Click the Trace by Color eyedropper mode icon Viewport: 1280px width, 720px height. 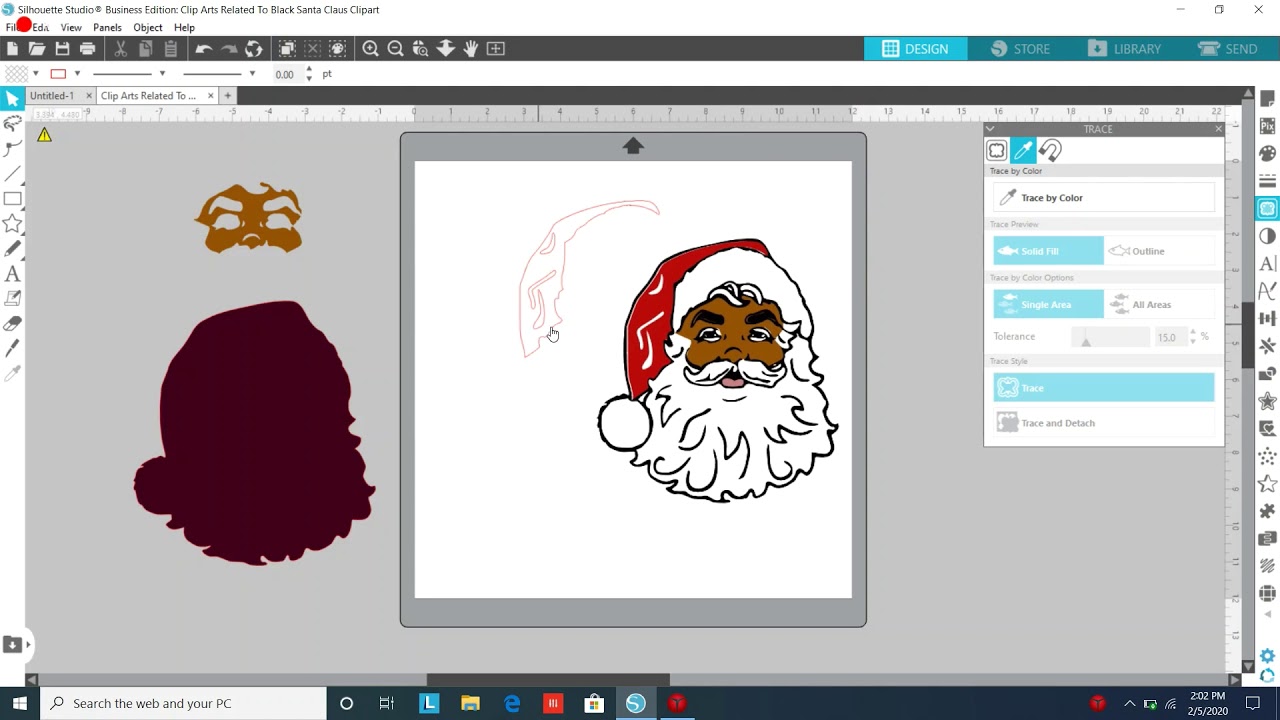point(1023,150)
